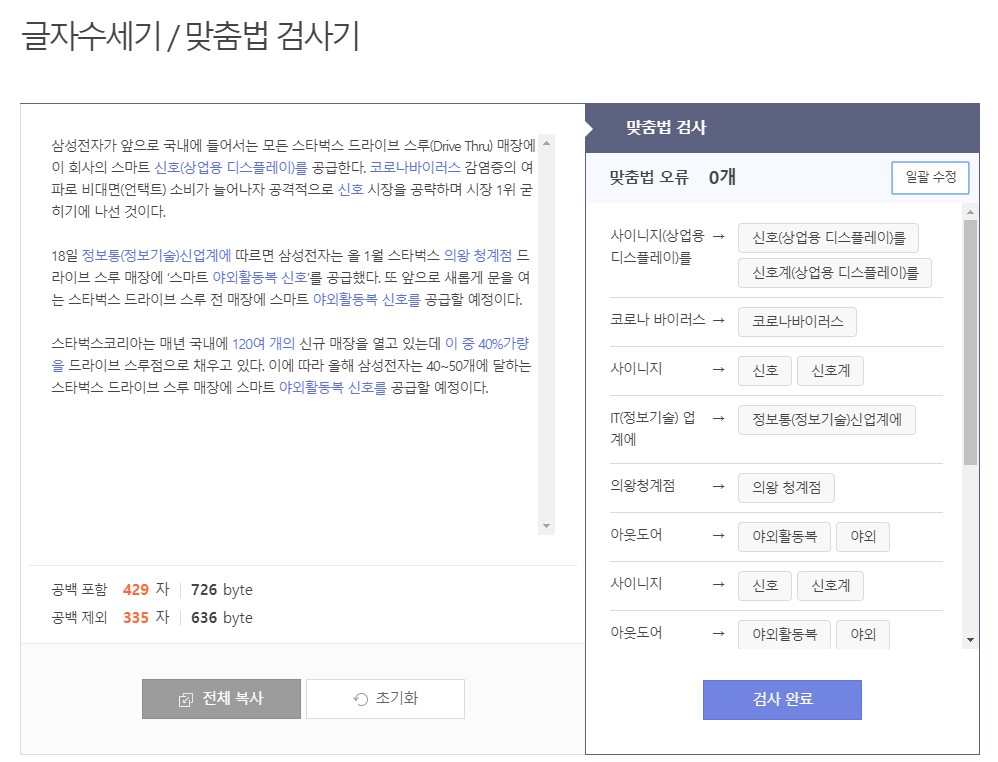This screenshot has height=762, width=998.
Task: Select the 코로나바이러스 correction suggestion
Action: pyautogui.click(x=797, y=321)
